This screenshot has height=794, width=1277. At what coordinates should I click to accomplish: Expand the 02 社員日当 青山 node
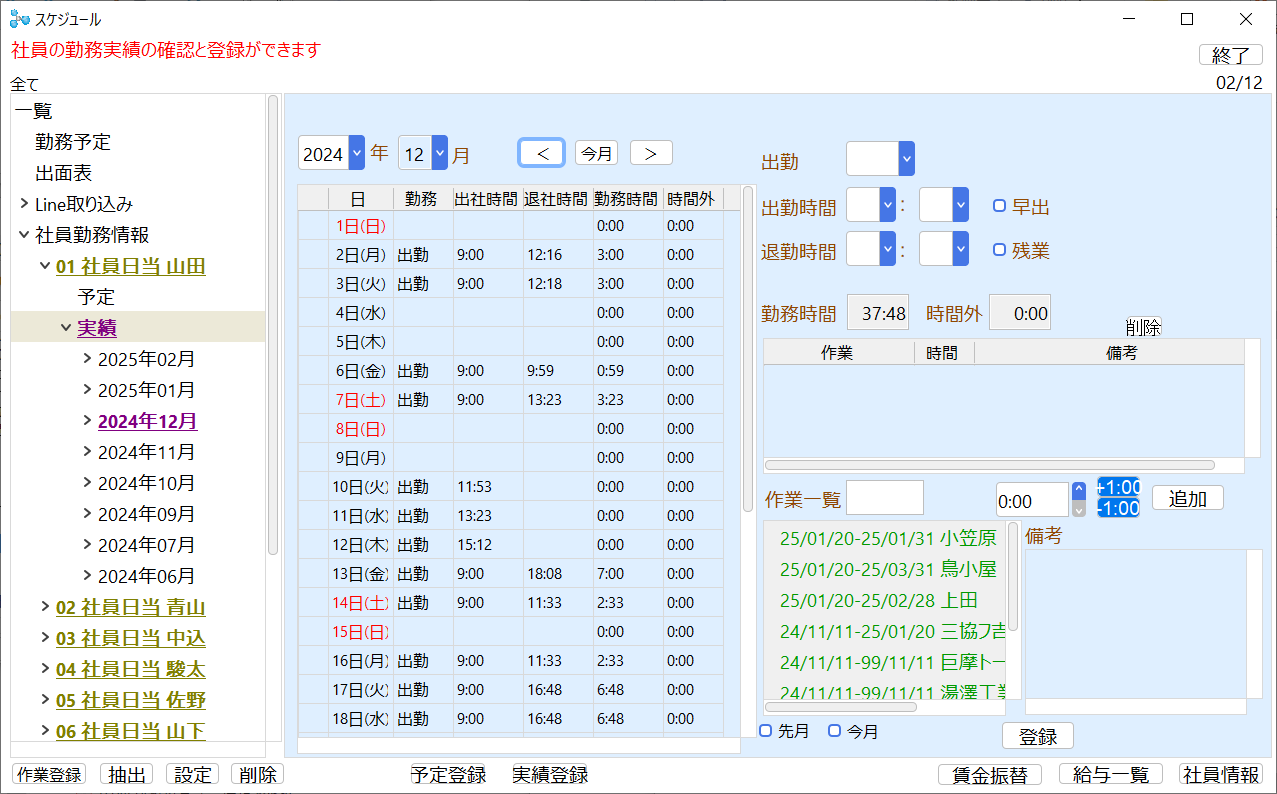(x=45, y=607)
